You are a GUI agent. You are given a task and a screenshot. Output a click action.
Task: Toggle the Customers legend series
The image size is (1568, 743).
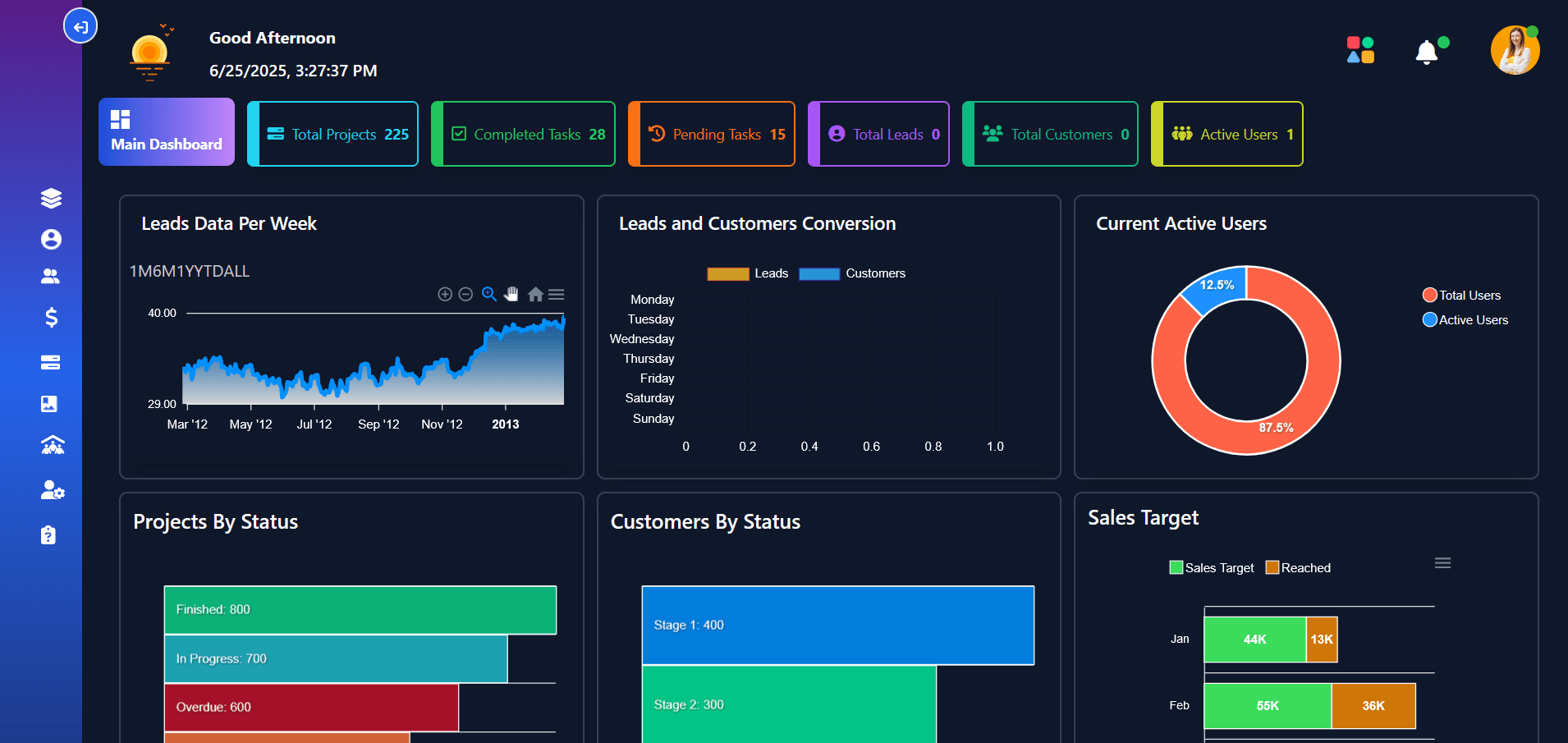[852, 273]
